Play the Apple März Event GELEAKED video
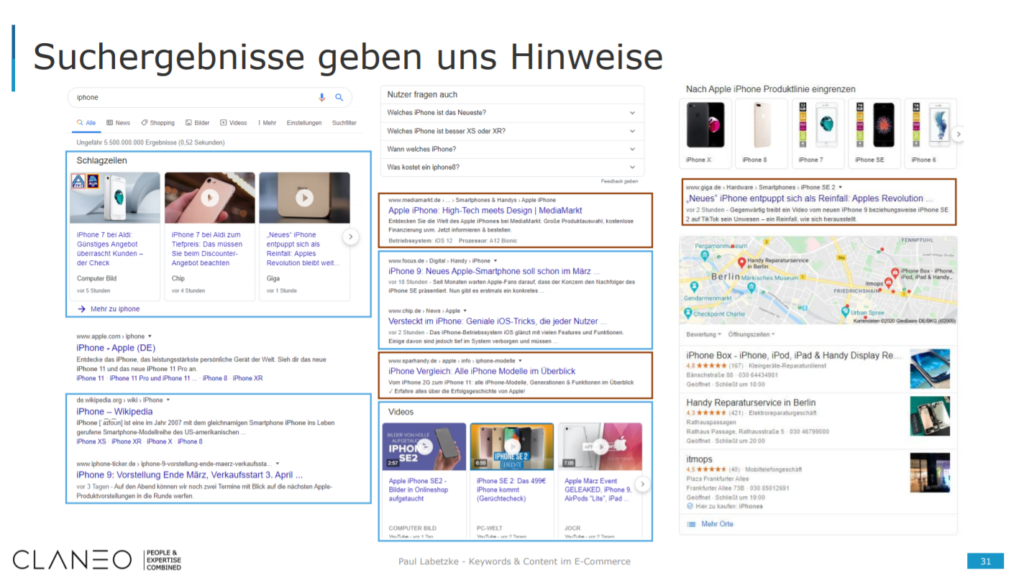The height and width of the screenshot is (575, 1024). click(600, 446)
